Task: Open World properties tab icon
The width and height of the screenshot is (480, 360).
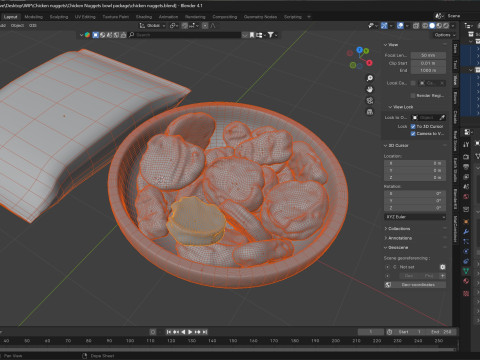Action: 466,197
